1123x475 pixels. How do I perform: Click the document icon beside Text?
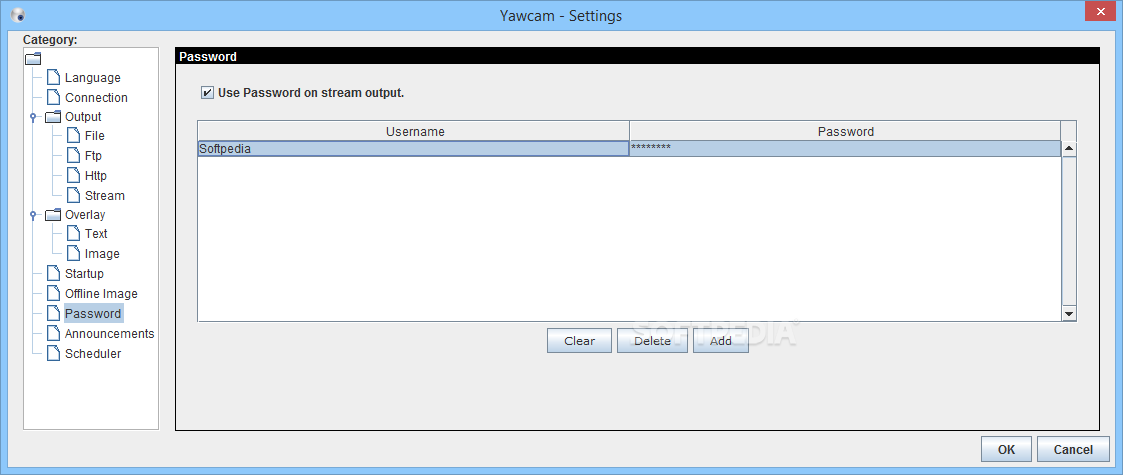73,234
